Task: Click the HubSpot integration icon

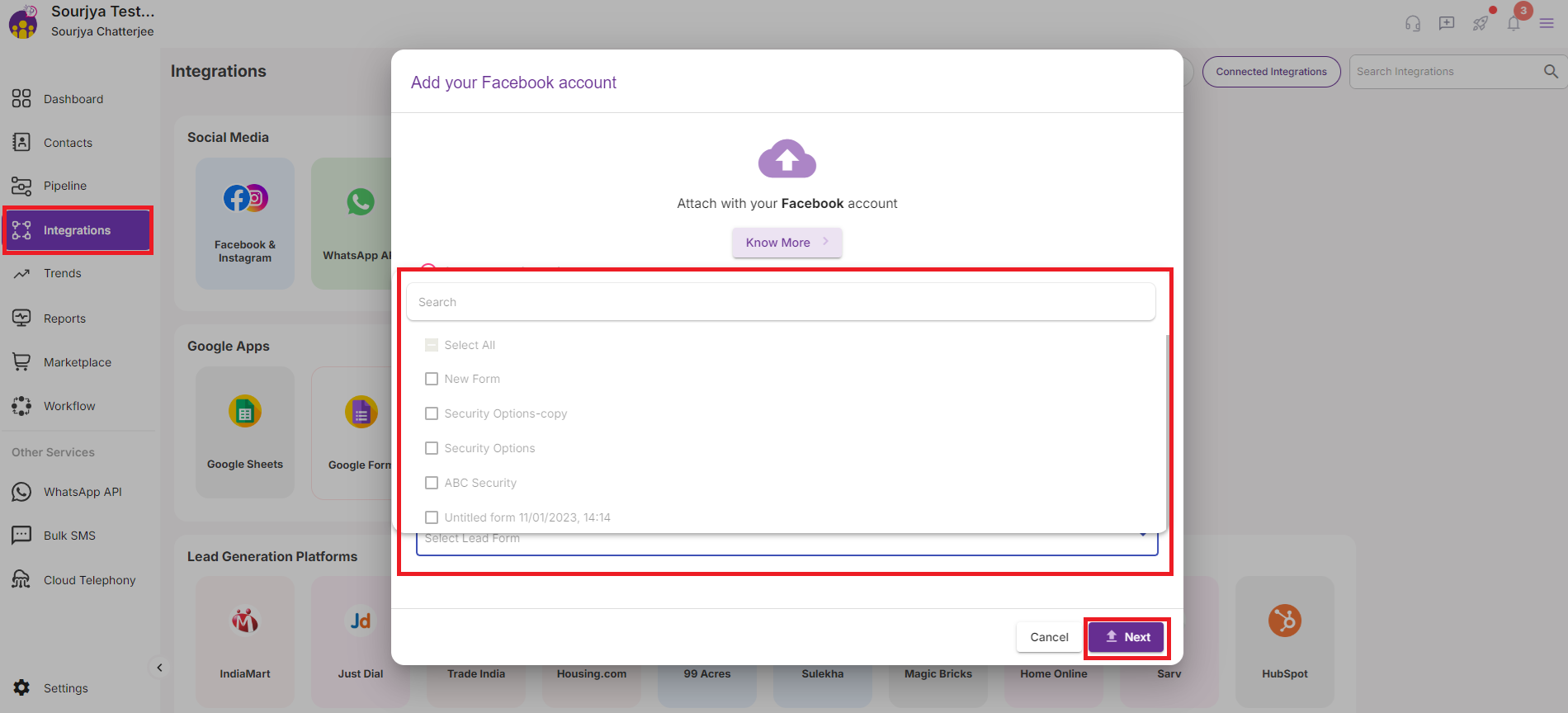Action: pyautogui.click(x=1284, y=621)
